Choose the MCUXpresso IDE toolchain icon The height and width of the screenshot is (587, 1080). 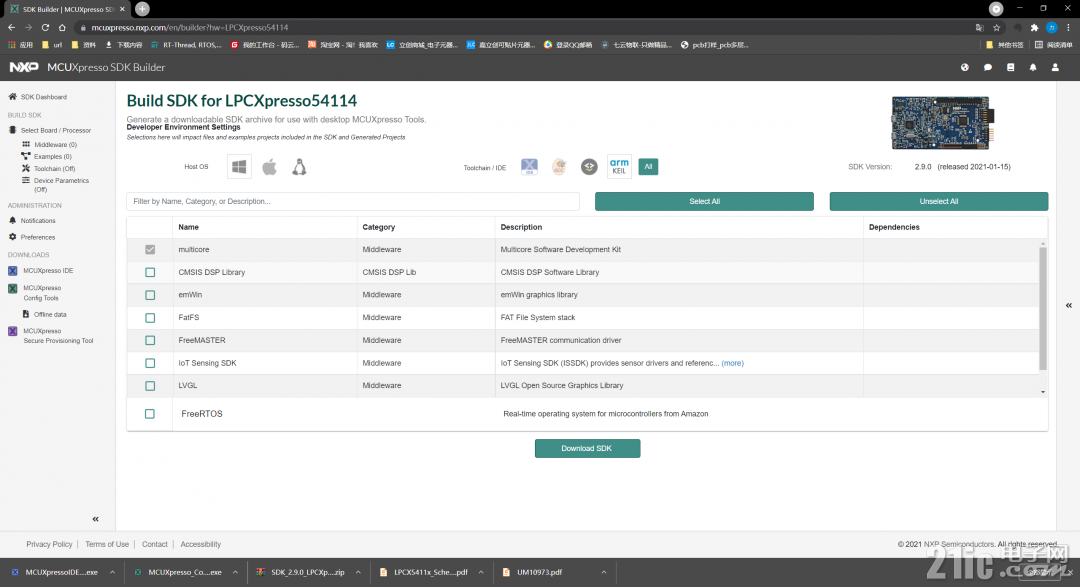pos(529,167)
